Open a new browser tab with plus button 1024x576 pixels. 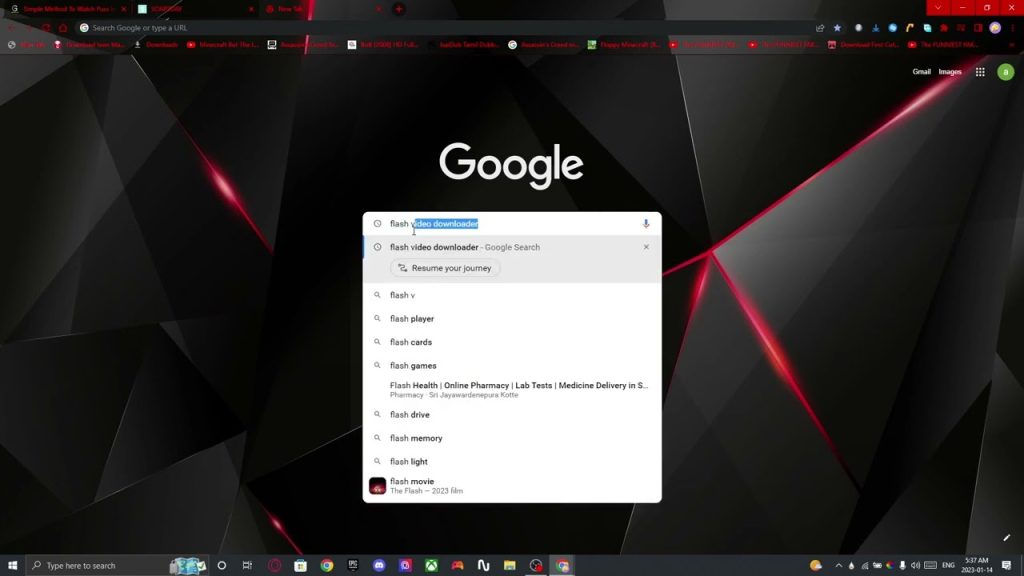point(399,9)
